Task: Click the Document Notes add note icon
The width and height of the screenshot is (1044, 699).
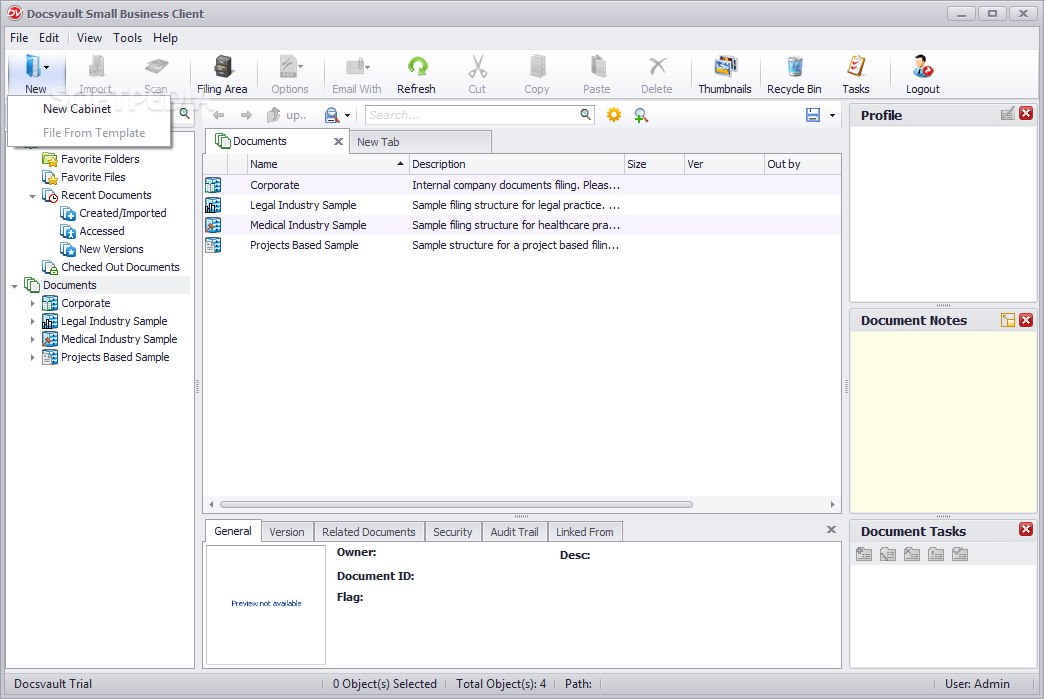Action: [x=1008, y=320]
